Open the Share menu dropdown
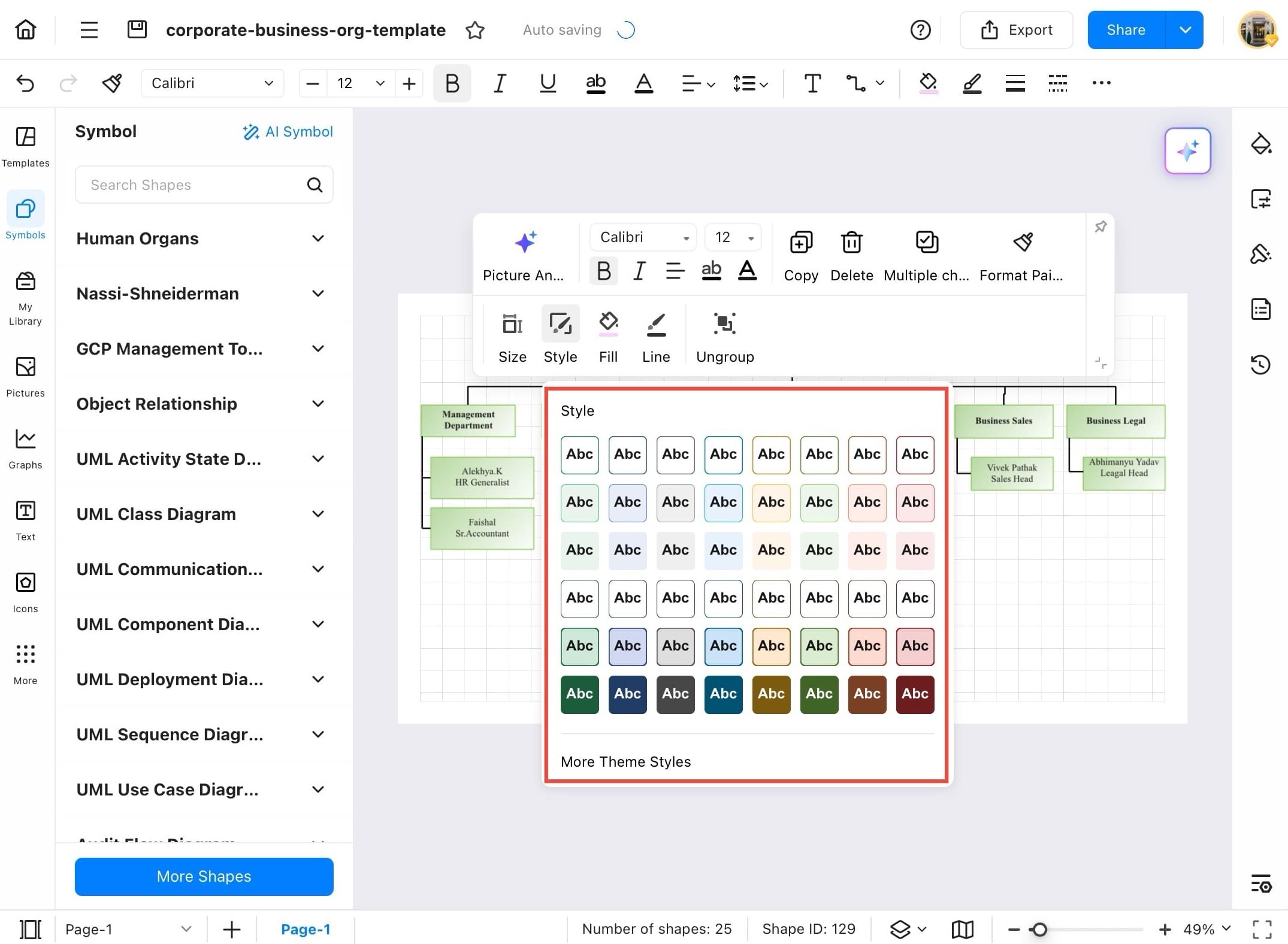The width and height of the screenshot is (1288, 944). pos(1184,29)
